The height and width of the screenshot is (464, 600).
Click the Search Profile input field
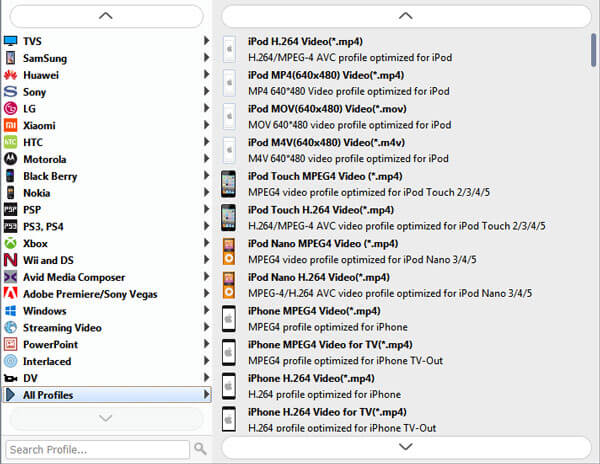[98, 449]
